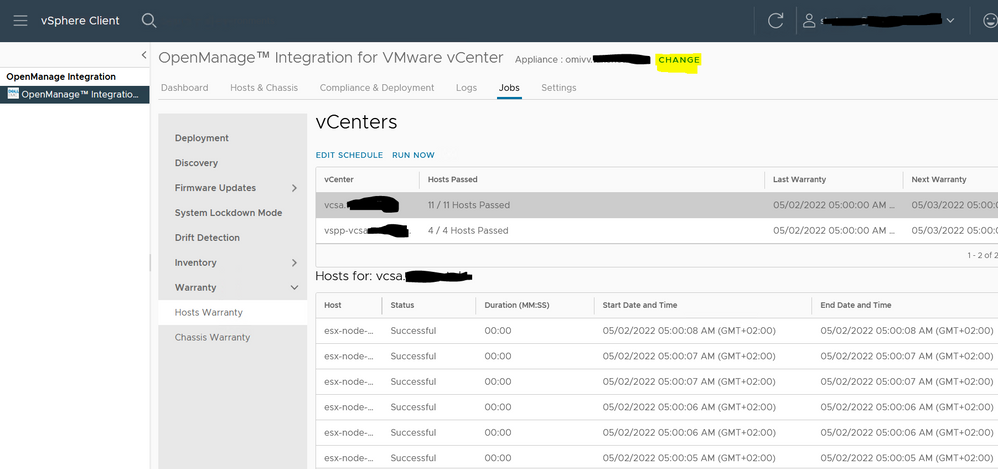Click the vSphere Client title
The image size is (998, 469).
tap(80, 20)
